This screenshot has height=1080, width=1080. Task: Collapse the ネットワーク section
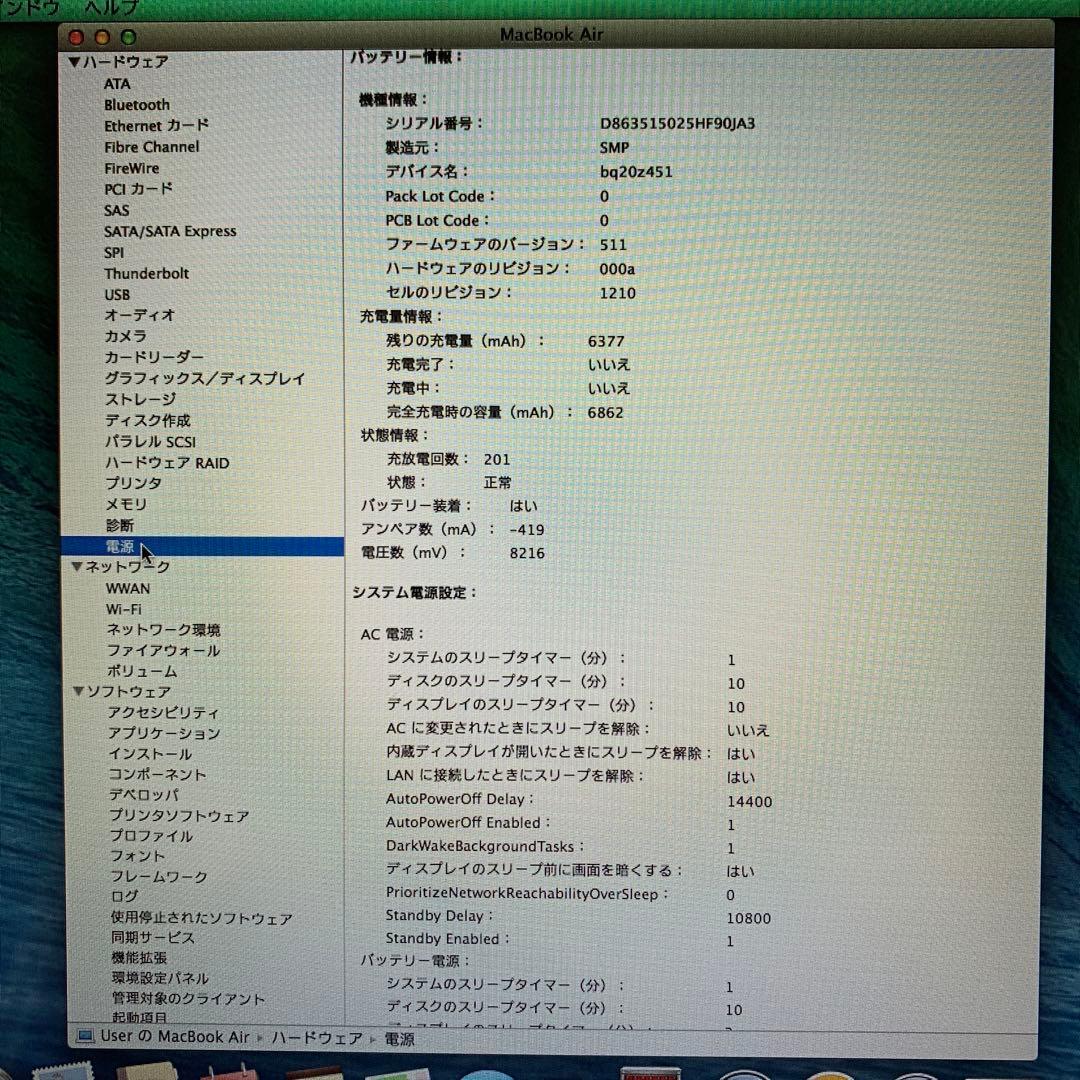(x=77, y=566)
